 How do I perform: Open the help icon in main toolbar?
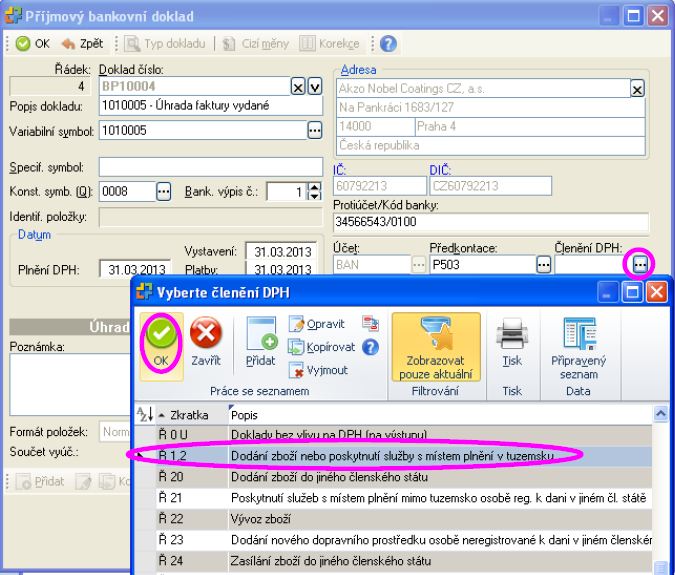pos(388,43)
